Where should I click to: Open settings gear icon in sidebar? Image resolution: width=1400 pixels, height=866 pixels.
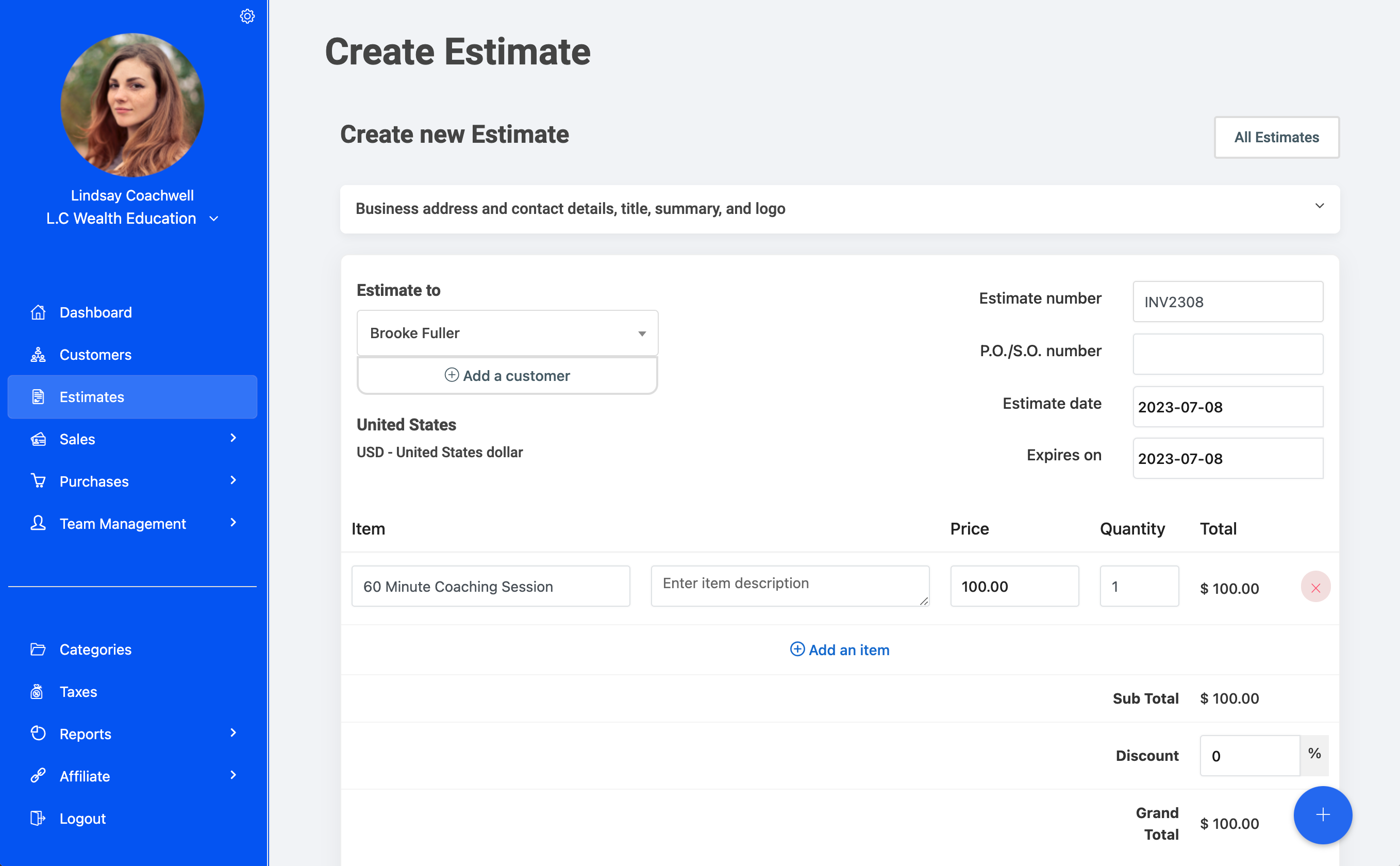click(x=247, y=16)
